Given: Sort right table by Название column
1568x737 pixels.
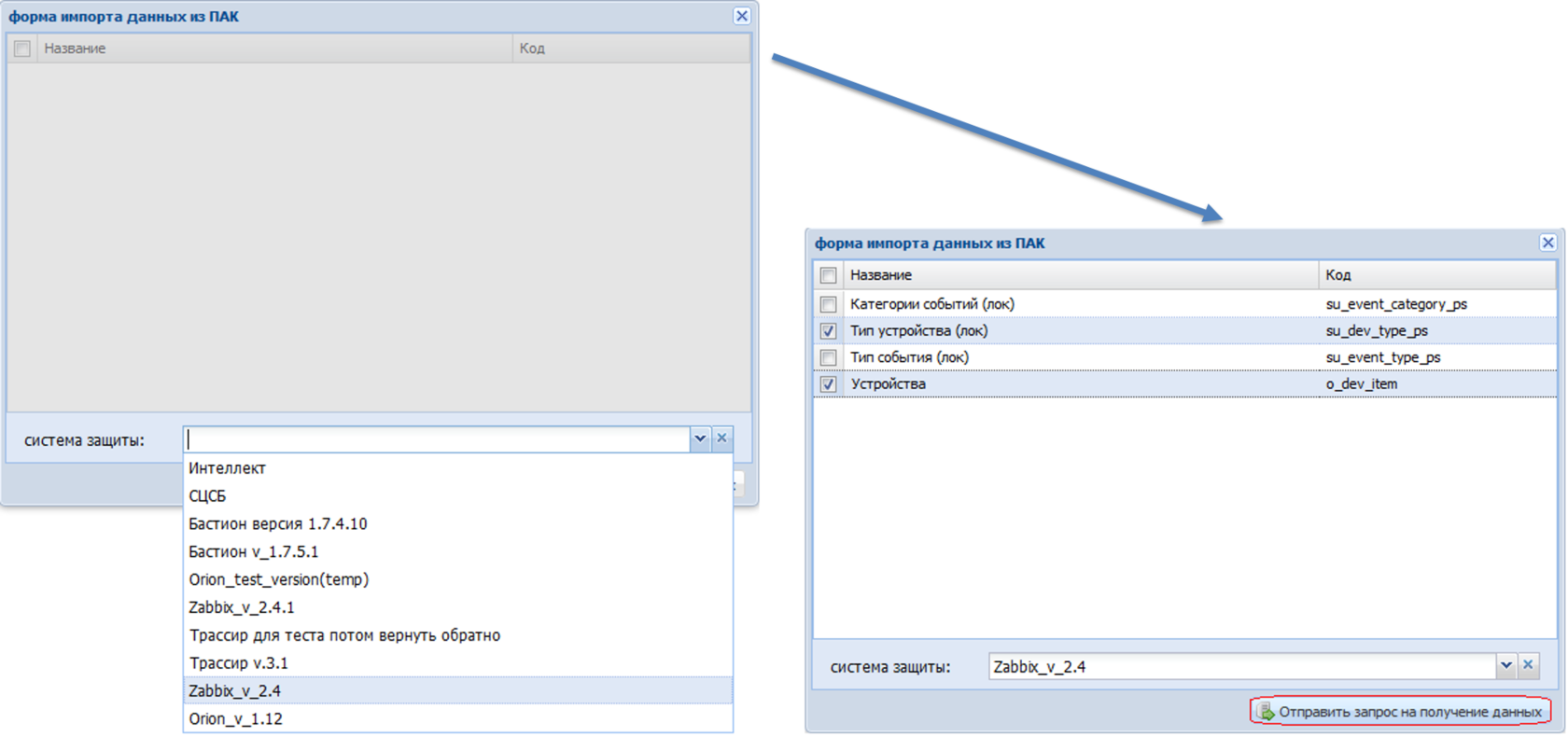Looking at the screenshot, I should pos(1081,275).
